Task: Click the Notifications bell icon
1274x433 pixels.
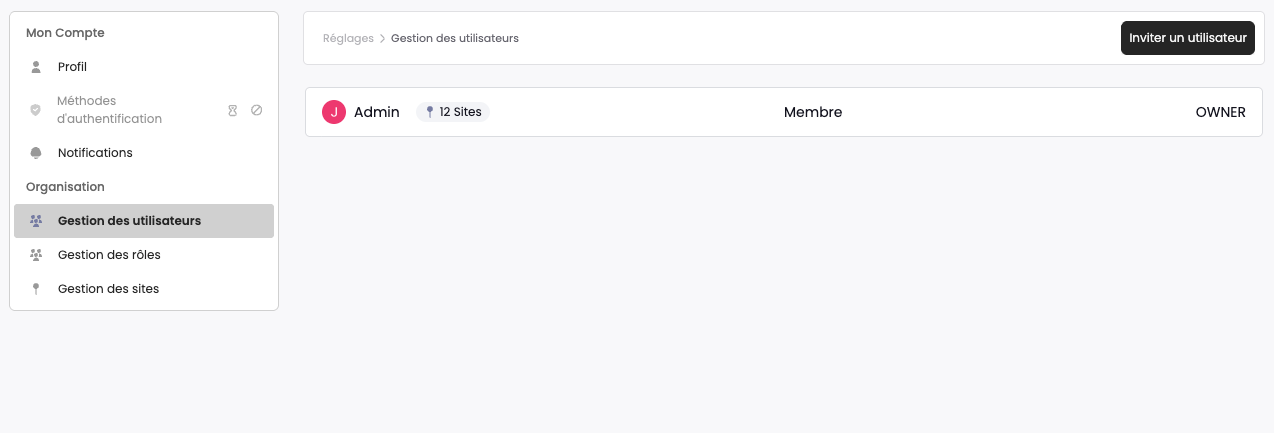Action: pyautogui.click(x=36, y=153)
